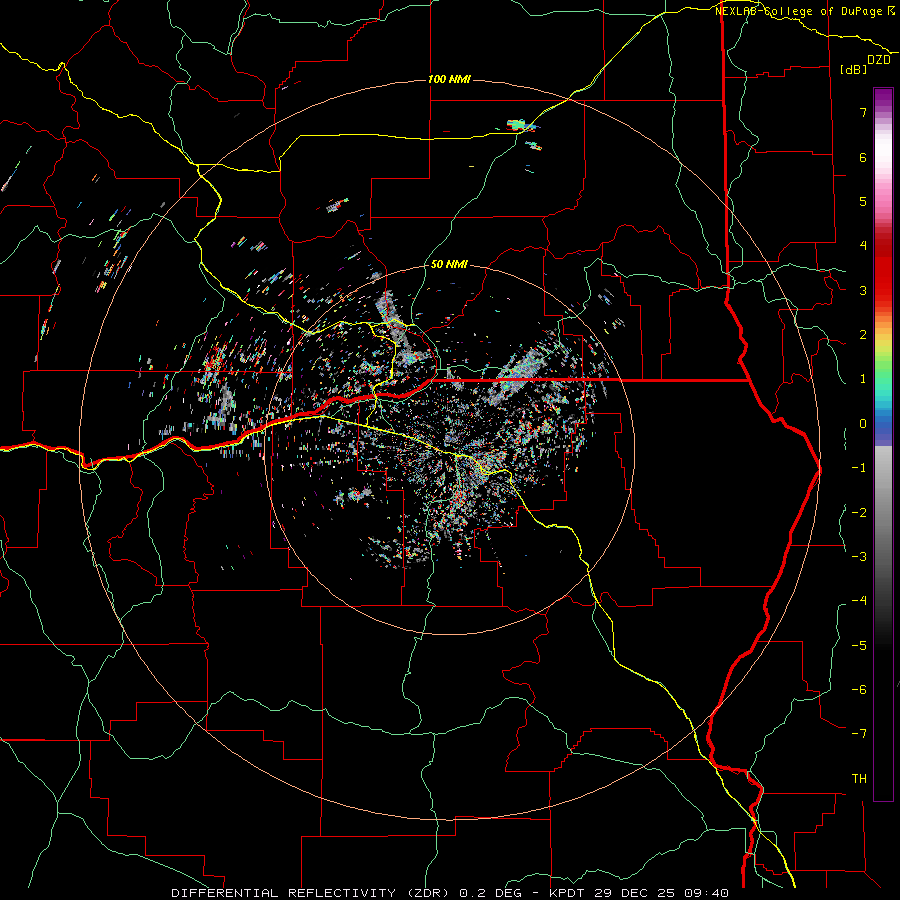Pick the -2 dB tick label on scale

[859, 513]
